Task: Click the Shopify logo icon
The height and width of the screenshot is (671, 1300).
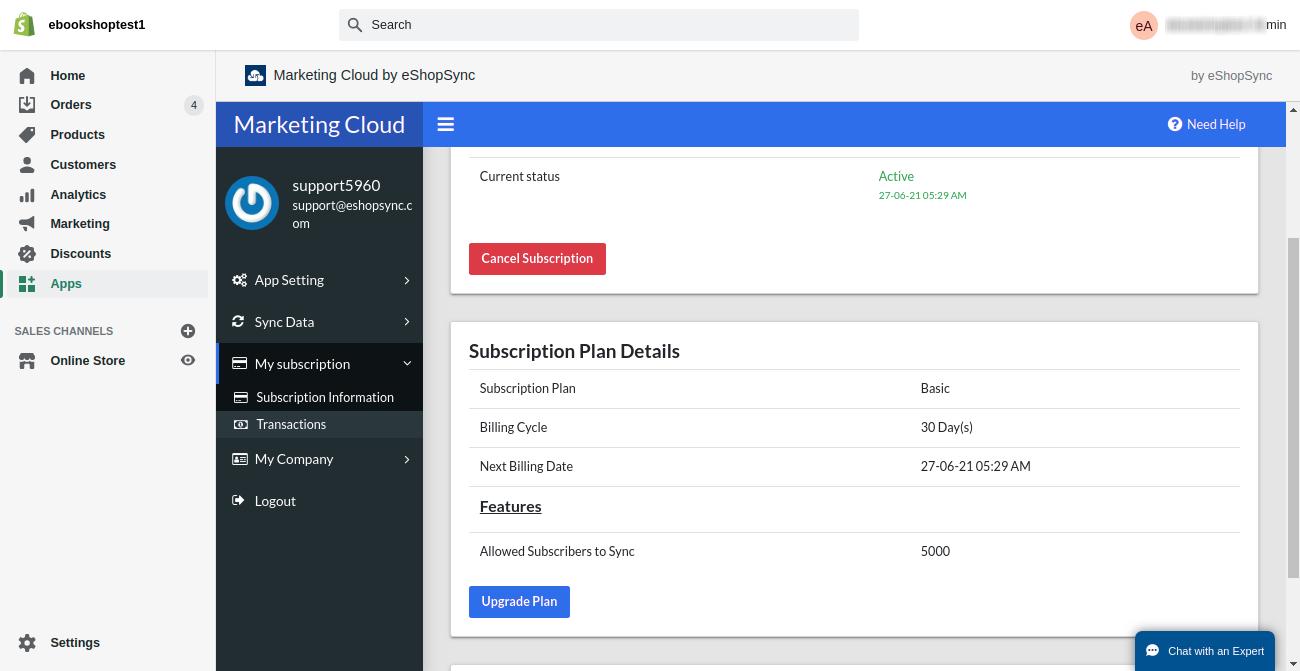Action: (25, 25)
